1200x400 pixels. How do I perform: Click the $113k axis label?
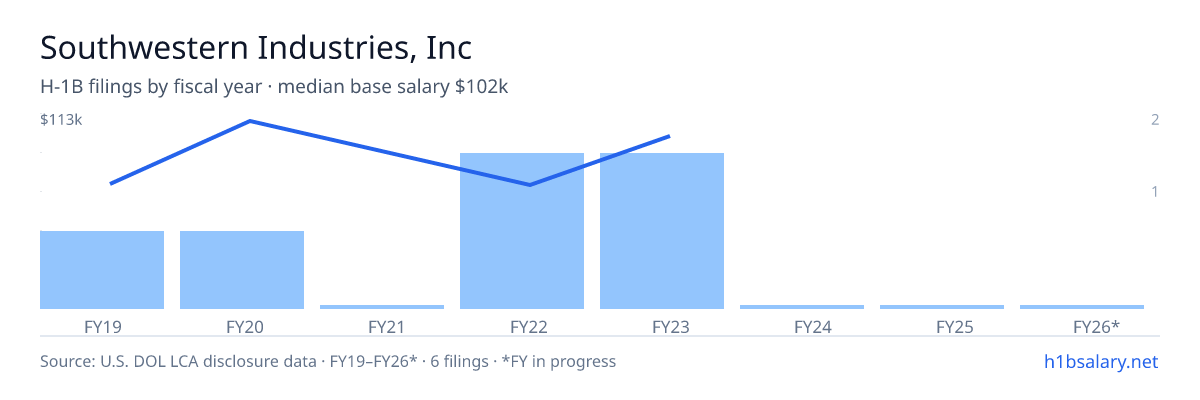coord(61,120)
